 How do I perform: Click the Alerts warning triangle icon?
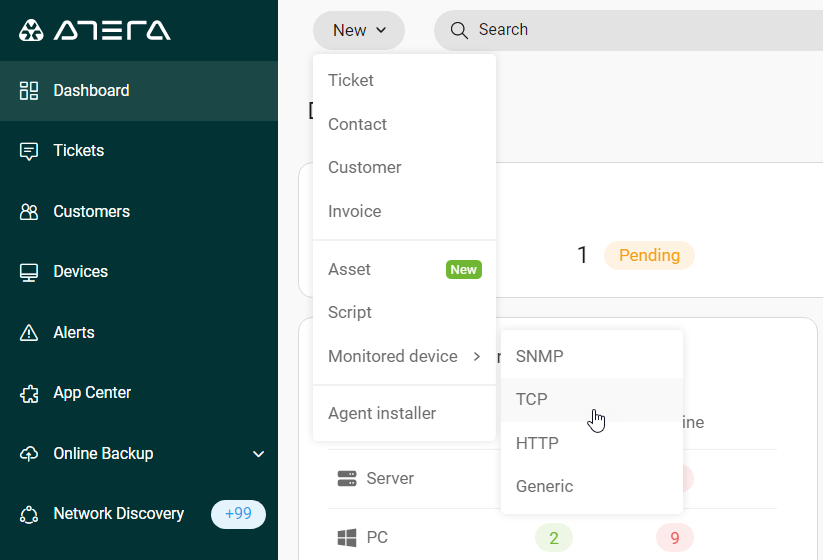pos(29,333)
